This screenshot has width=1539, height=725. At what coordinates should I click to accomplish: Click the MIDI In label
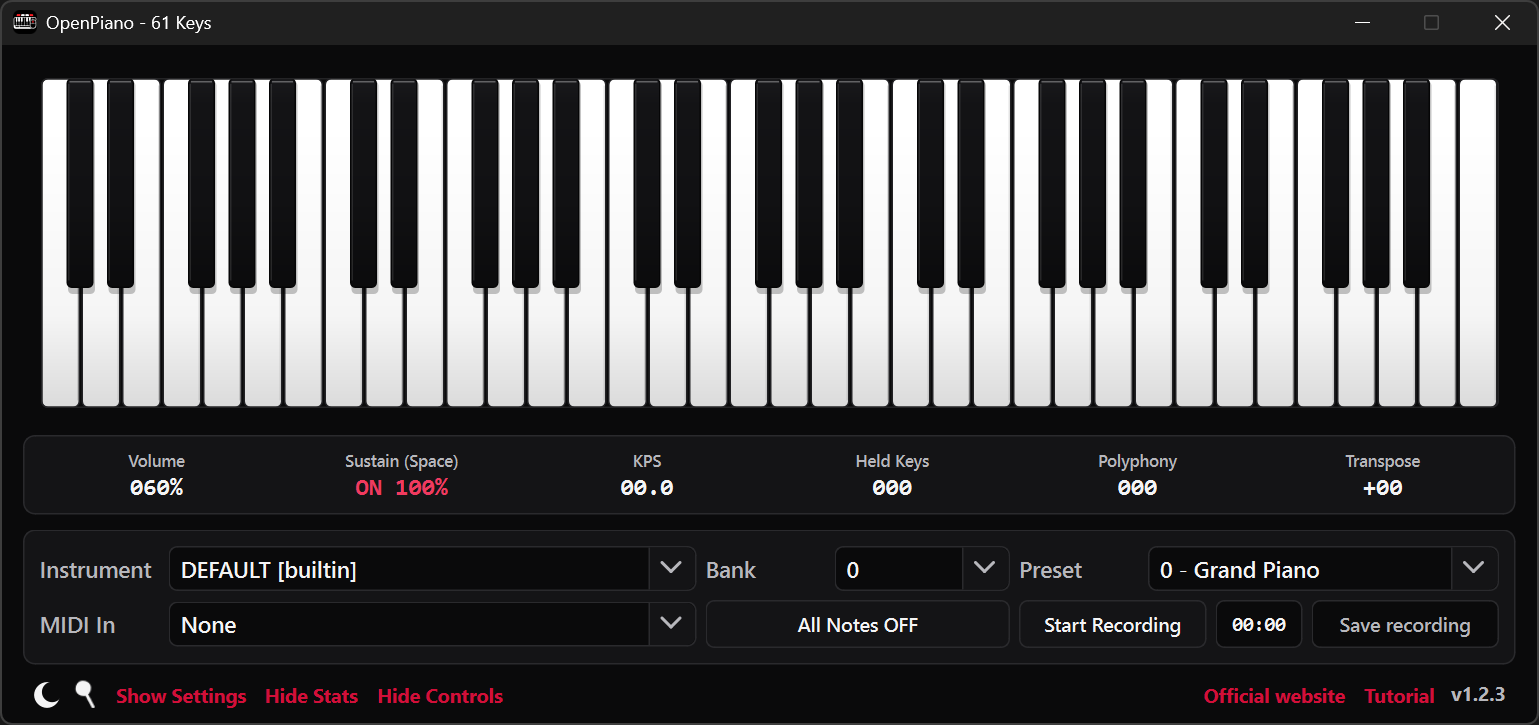coord(78,625)
